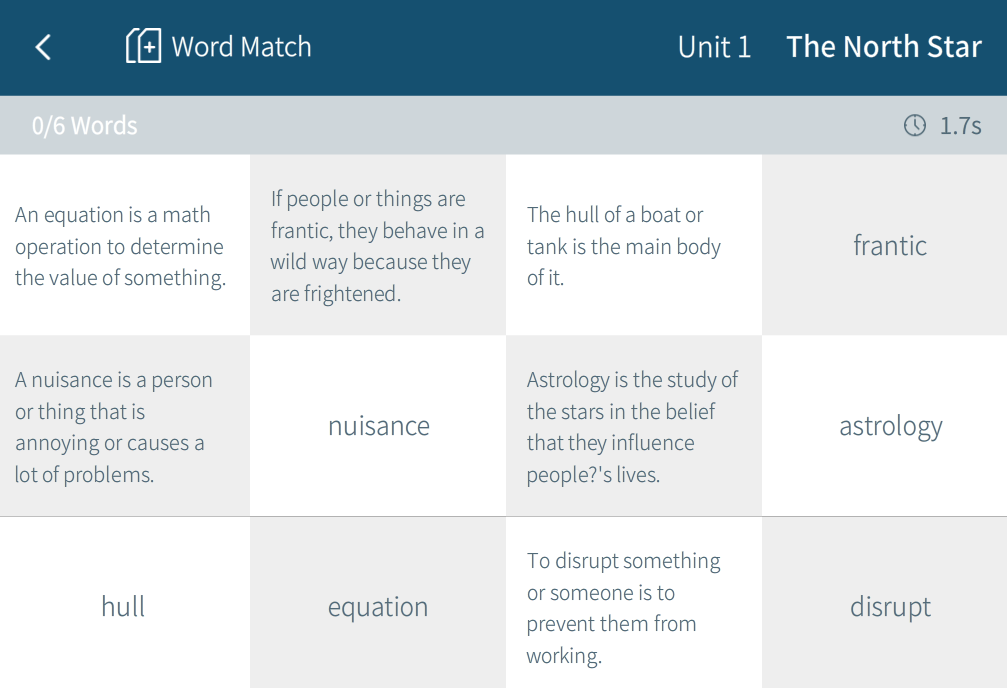The width and height of the screenshot is (1007, 688).
Task: Click the Word Match title
Action: 241,47
